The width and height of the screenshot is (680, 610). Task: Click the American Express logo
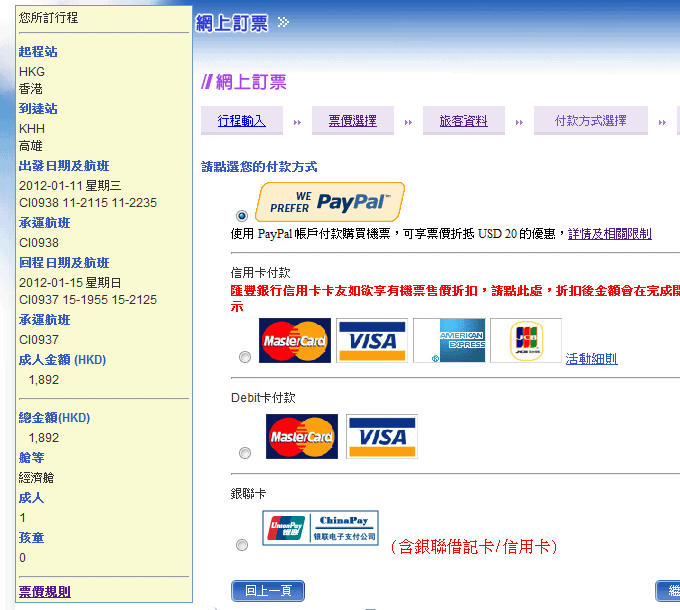click(x=448, y=341)
